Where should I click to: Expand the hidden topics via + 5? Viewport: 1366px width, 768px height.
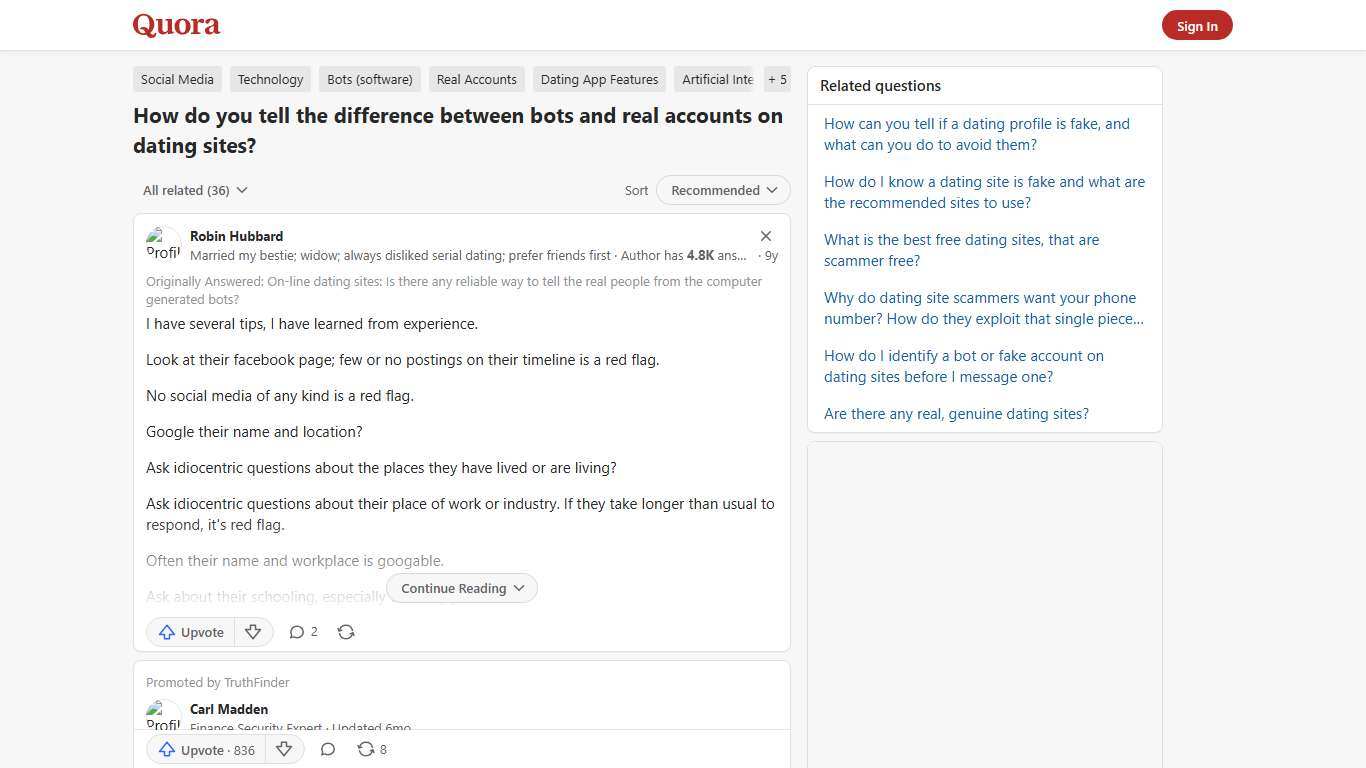pos(777,79)
